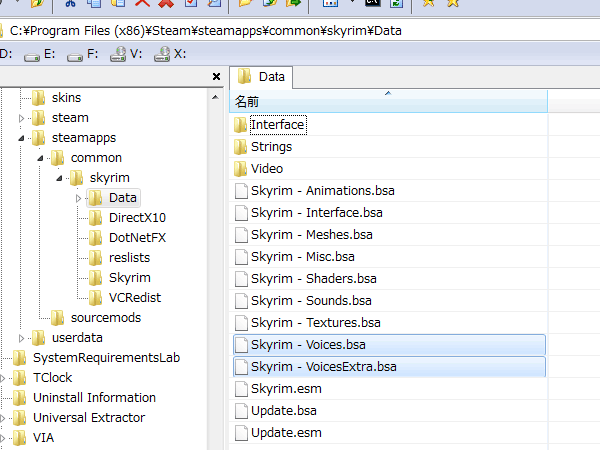Expand the userdata folder node

click(x=22, y=338)
